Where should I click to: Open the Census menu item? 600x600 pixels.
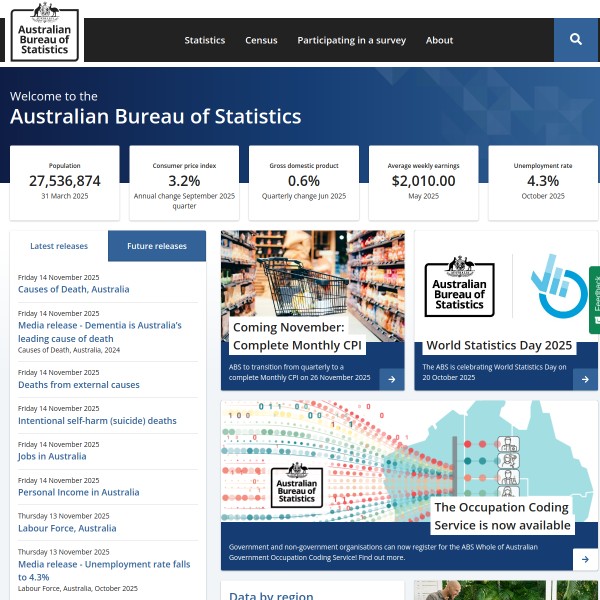[x=261, y=41]
